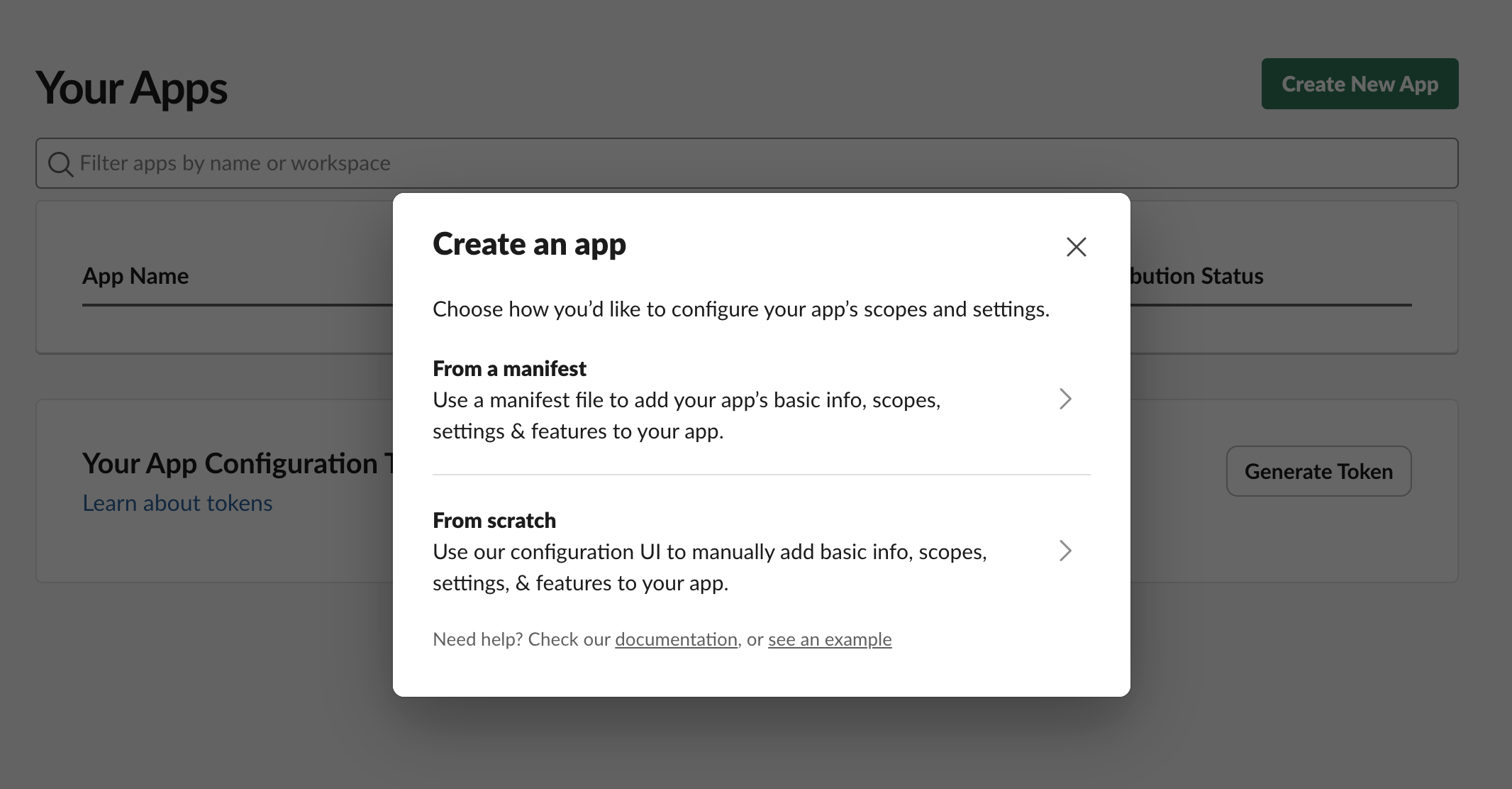Select the From scratch option title
The height and width of the screenshot is (789, 1512).
pyautogui.click(x=494, y=520)
